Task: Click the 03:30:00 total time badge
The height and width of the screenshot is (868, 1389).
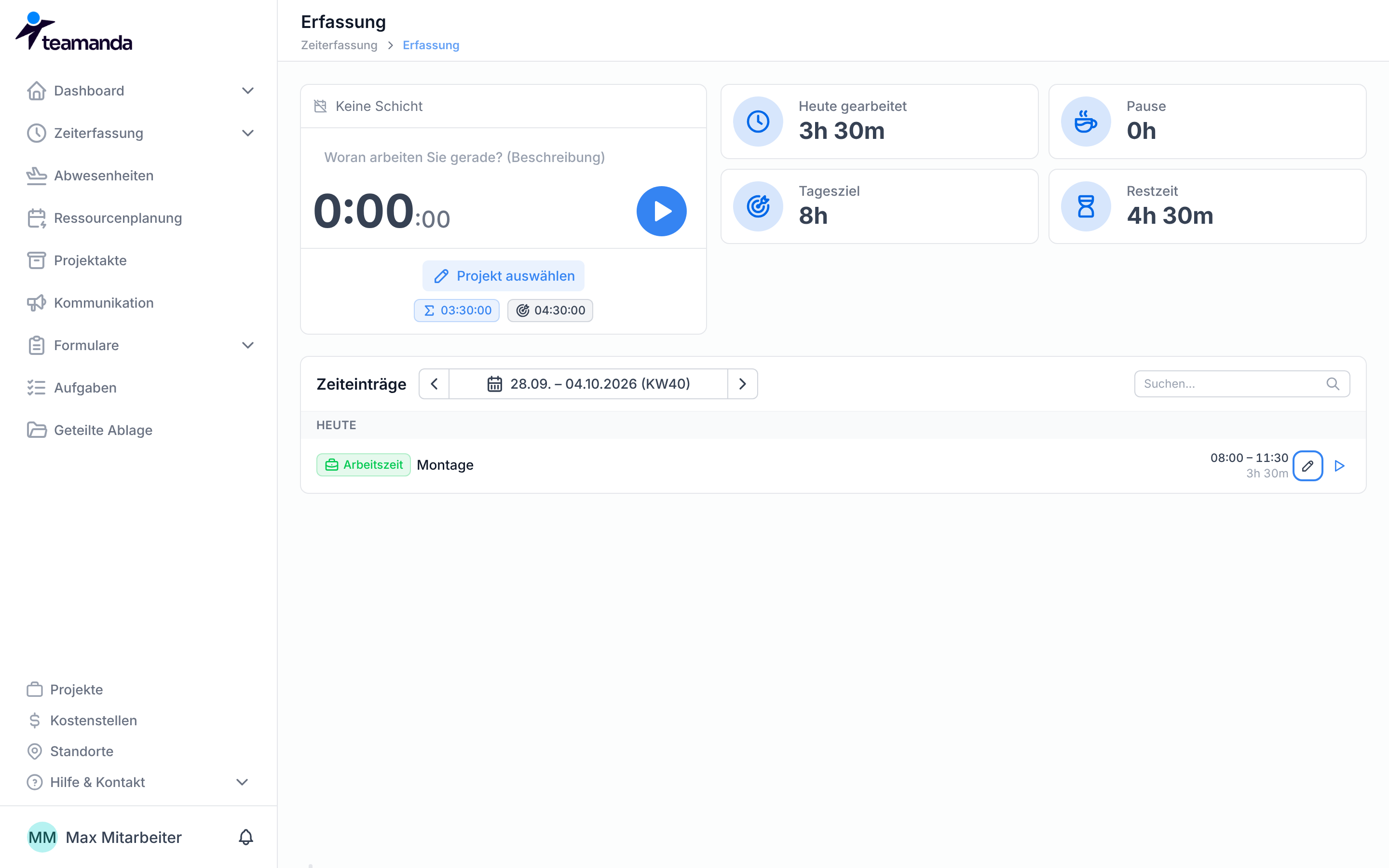Action: 457,310
